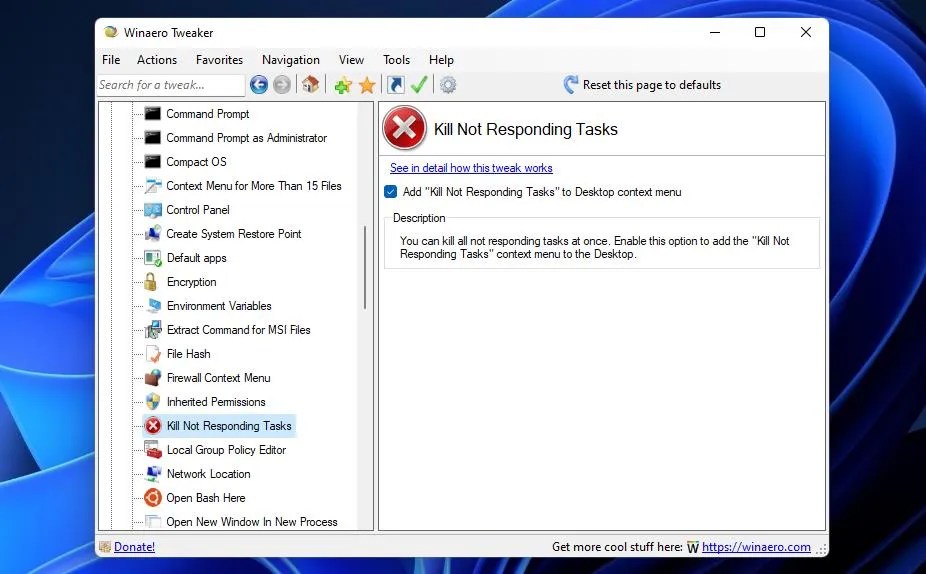Viewport: 926px width, 574px height.
Task: Click the Firewall Context Menu icon
Action: click(153, 377)
